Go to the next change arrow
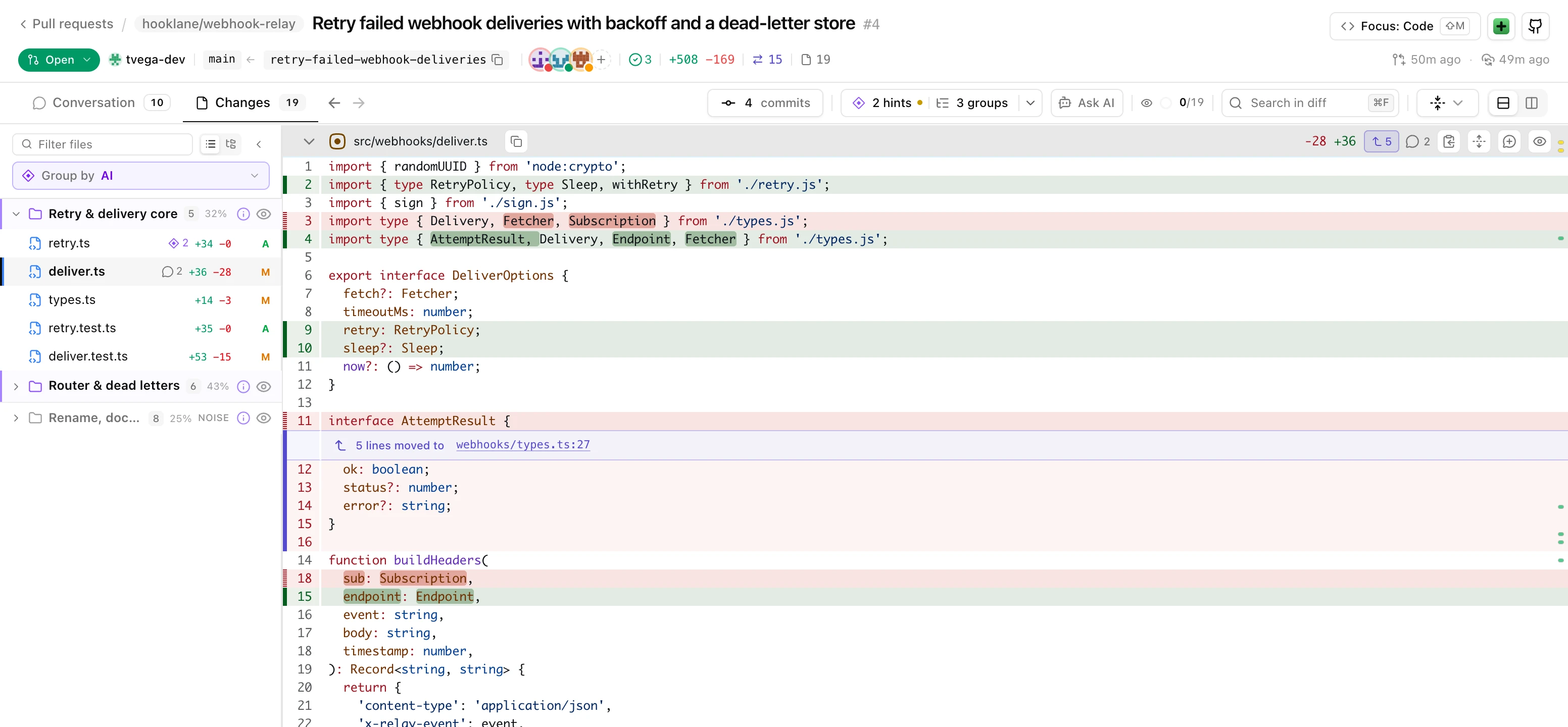 click(359, 103)
